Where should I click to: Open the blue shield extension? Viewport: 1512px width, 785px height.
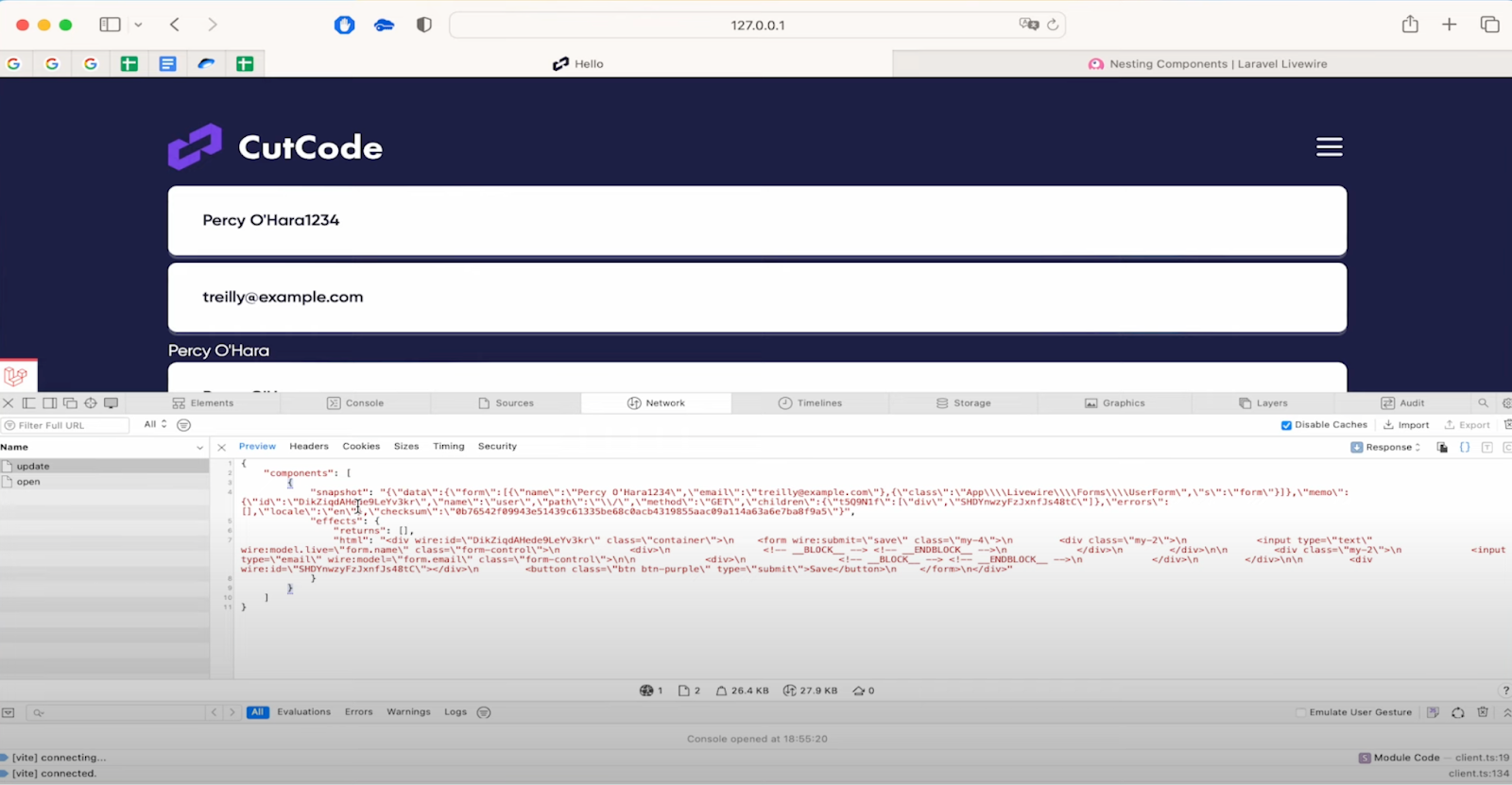point(344,25)
